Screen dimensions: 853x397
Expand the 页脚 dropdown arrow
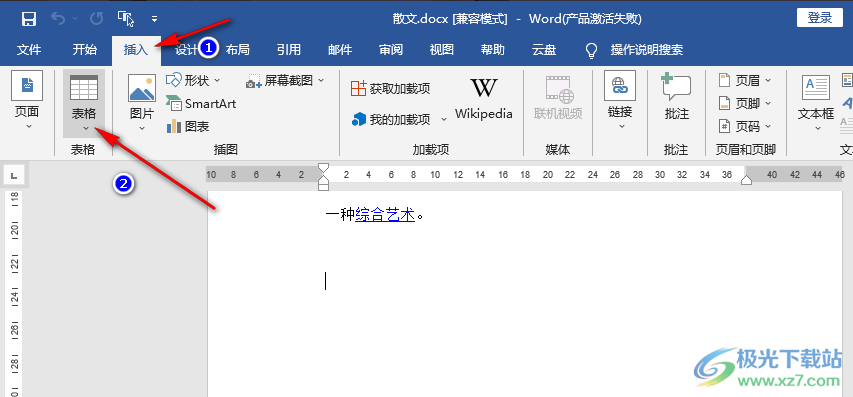768,103
